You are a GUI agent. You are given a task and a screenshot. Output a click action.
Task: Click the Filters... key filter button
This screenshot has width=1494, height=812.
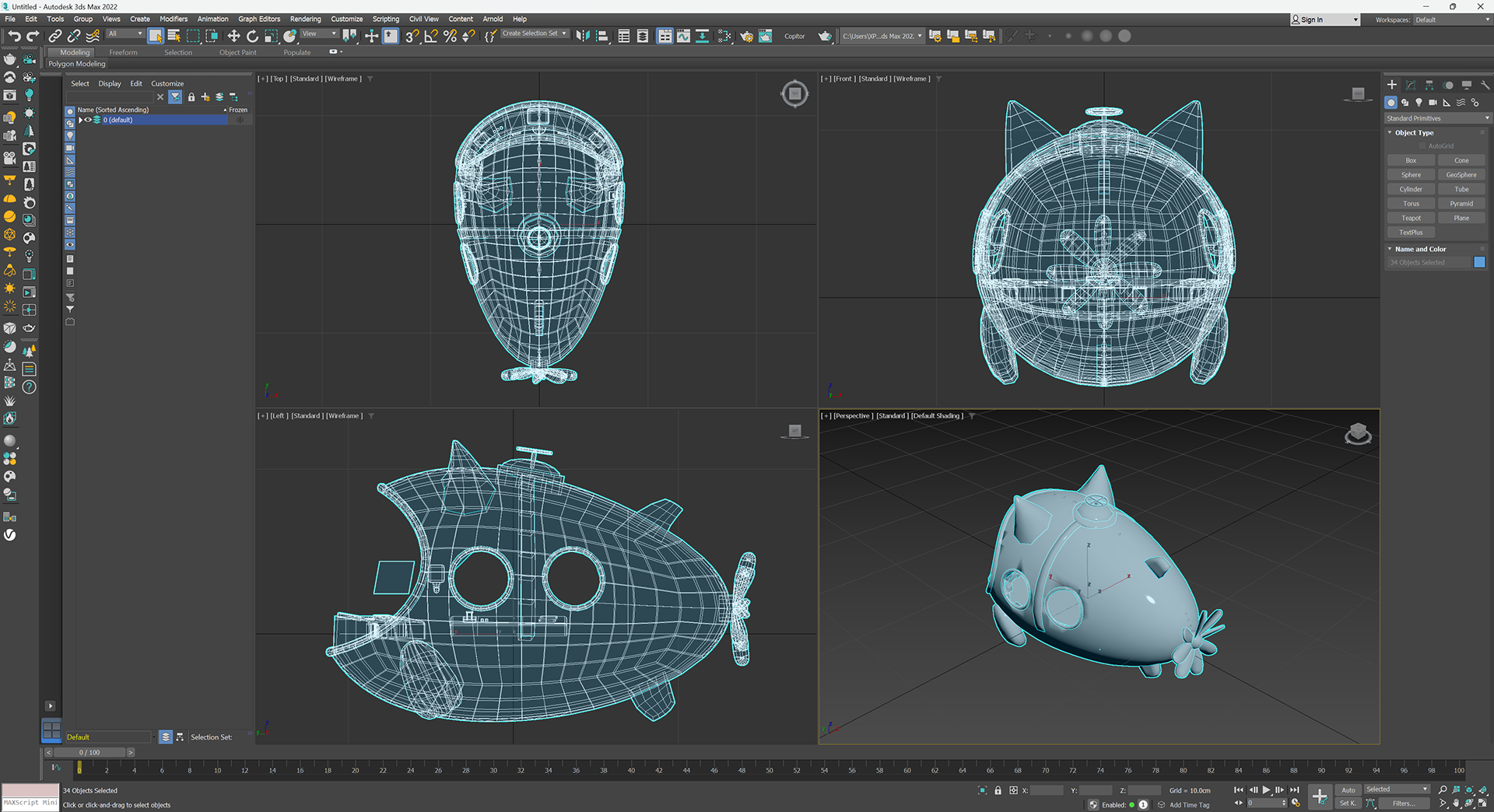(x=1403, y=803)
